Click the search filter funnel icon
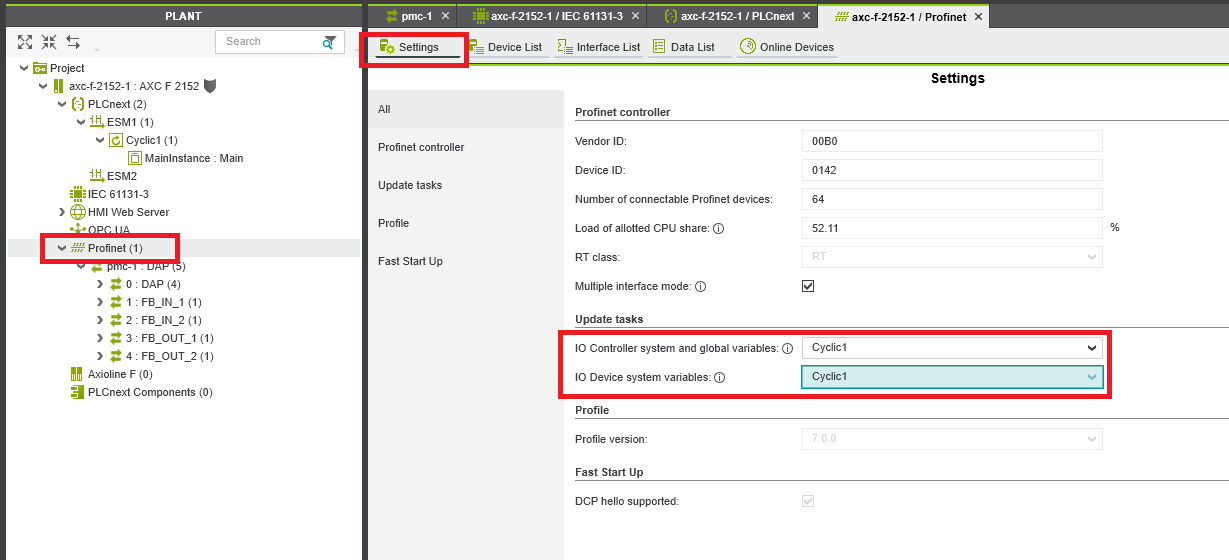This screenshot has height=560, width=1229. pyautogui.click(x=329, y=42)
